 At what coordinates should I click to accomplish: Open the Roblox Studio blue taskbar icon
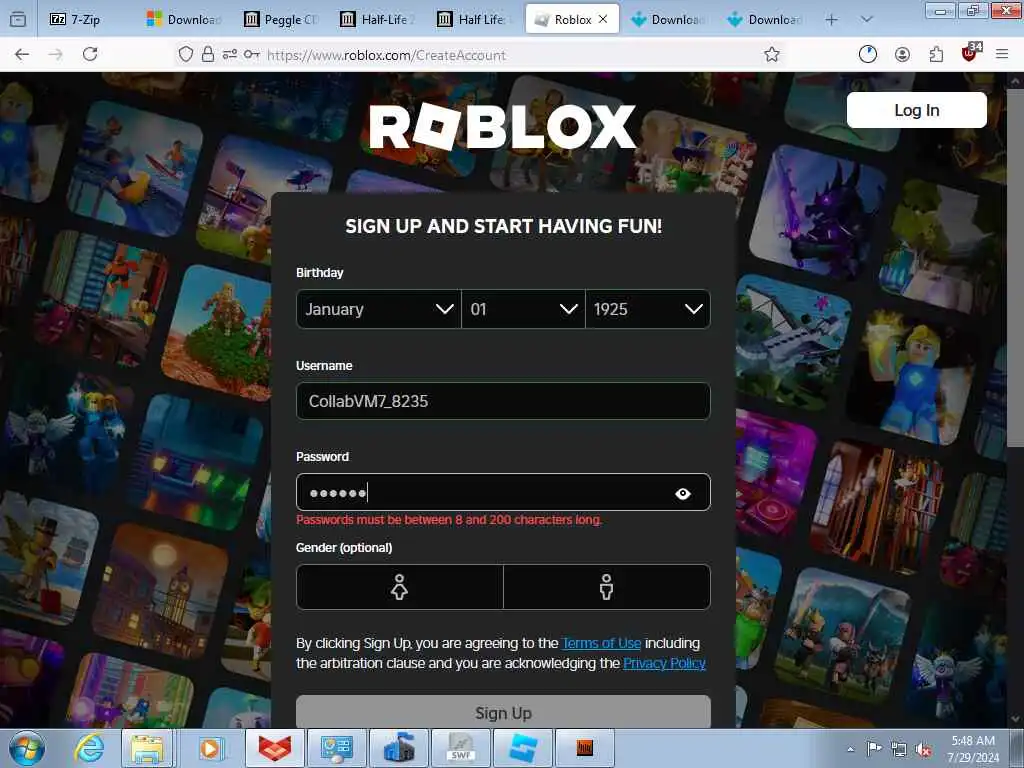(523, 748)
